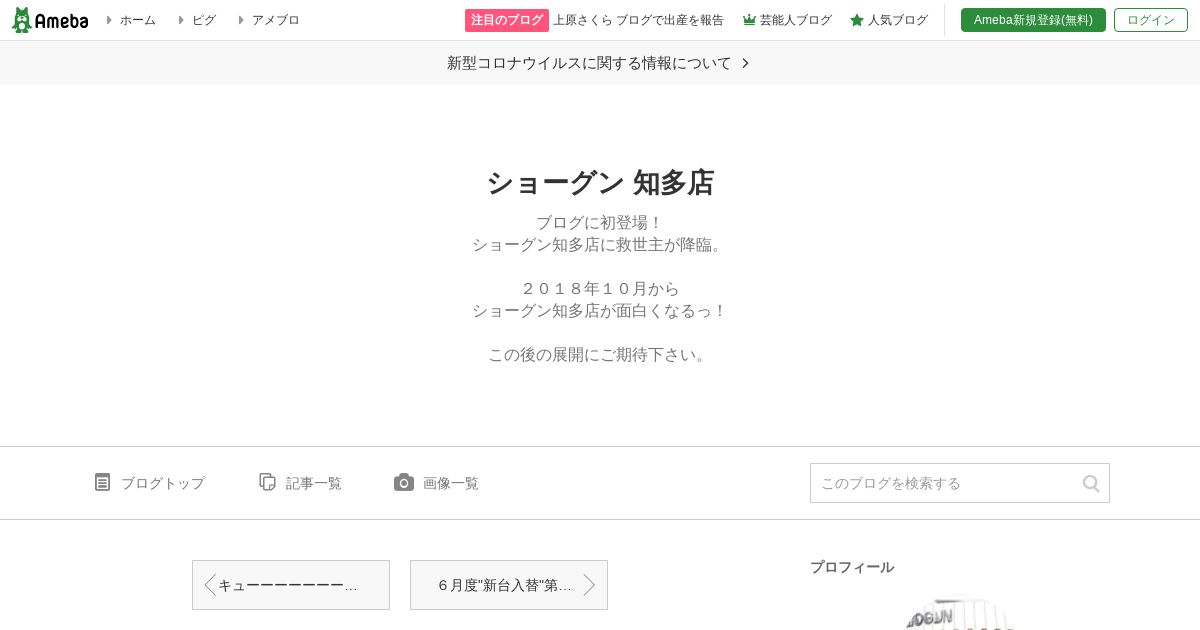
Task: Open the profile image thumbnail
Action: pyautogui.click(x=960, y=613)
